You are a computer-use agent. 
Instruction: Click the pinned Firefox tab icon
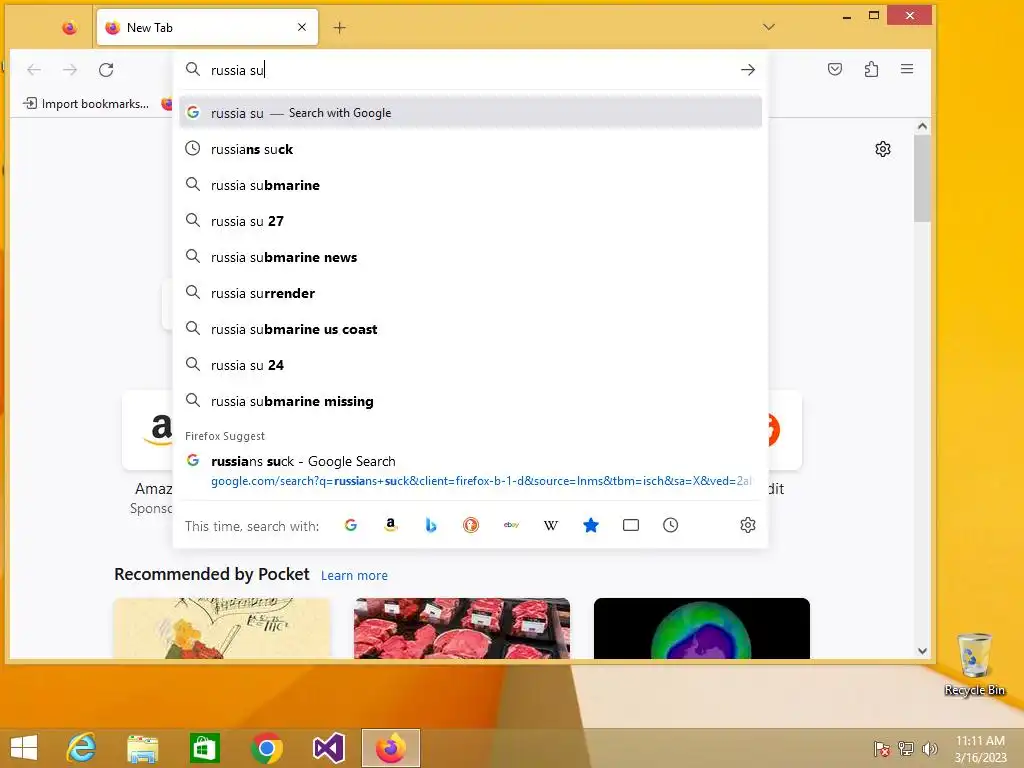(69, 27)
